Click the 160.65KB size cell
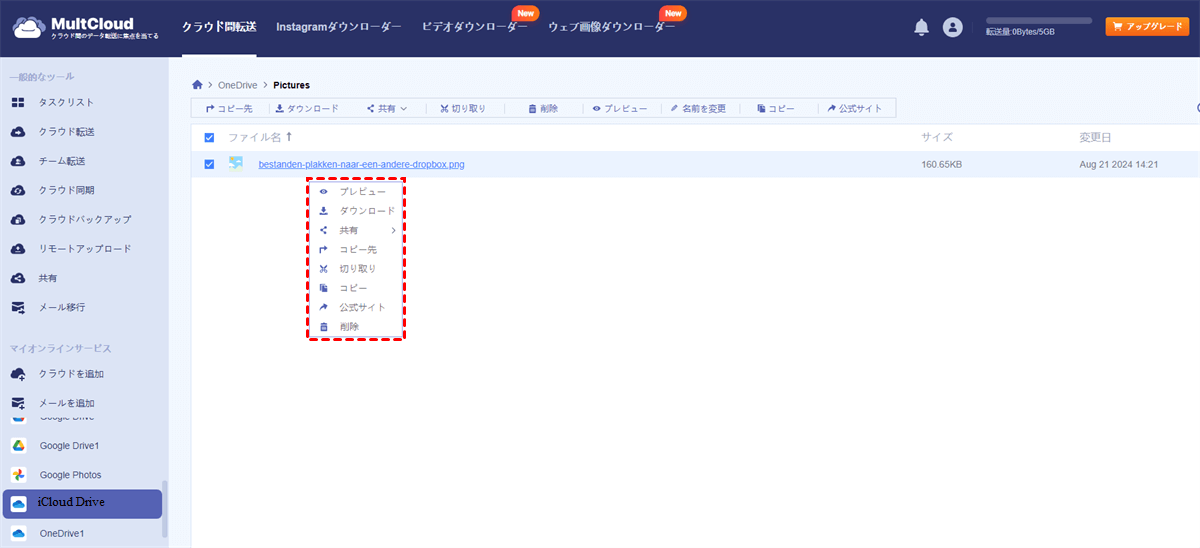The image size is (1200, 548). pyautogui.click(x=942, y=164)
